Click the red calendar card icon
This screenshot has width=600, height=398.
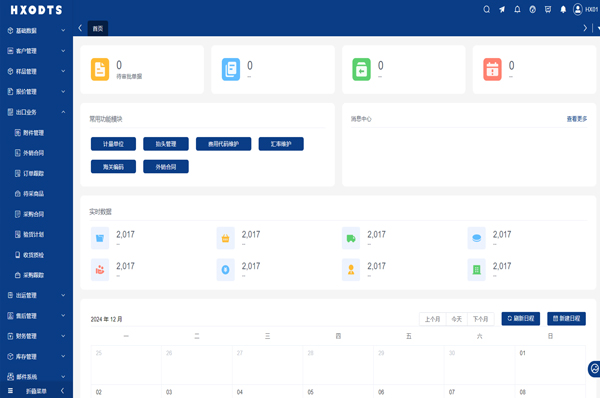click(492, 69)
